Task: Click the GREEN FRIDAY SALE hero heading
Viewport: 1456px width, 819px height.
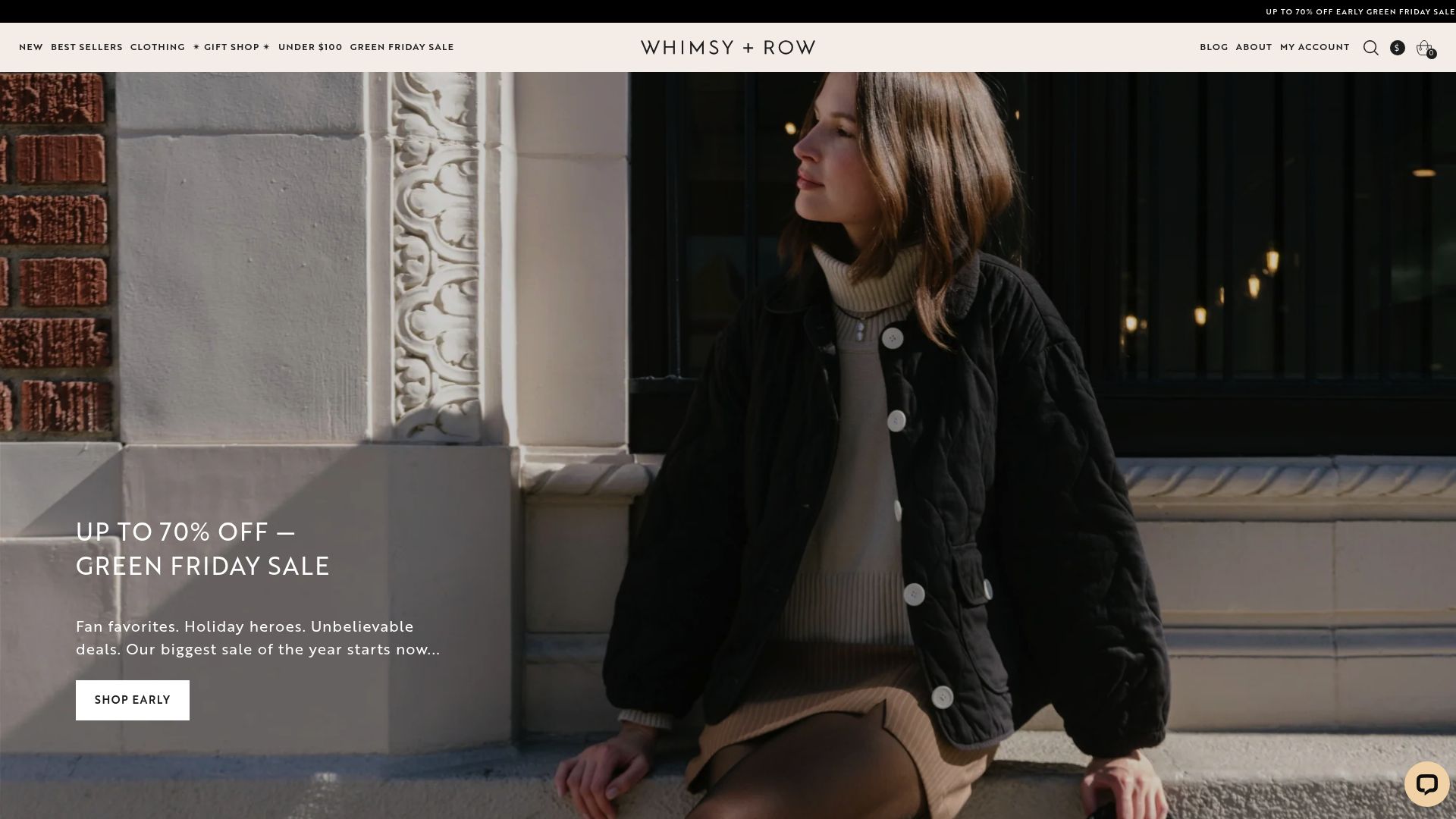Action: [202, 565]
